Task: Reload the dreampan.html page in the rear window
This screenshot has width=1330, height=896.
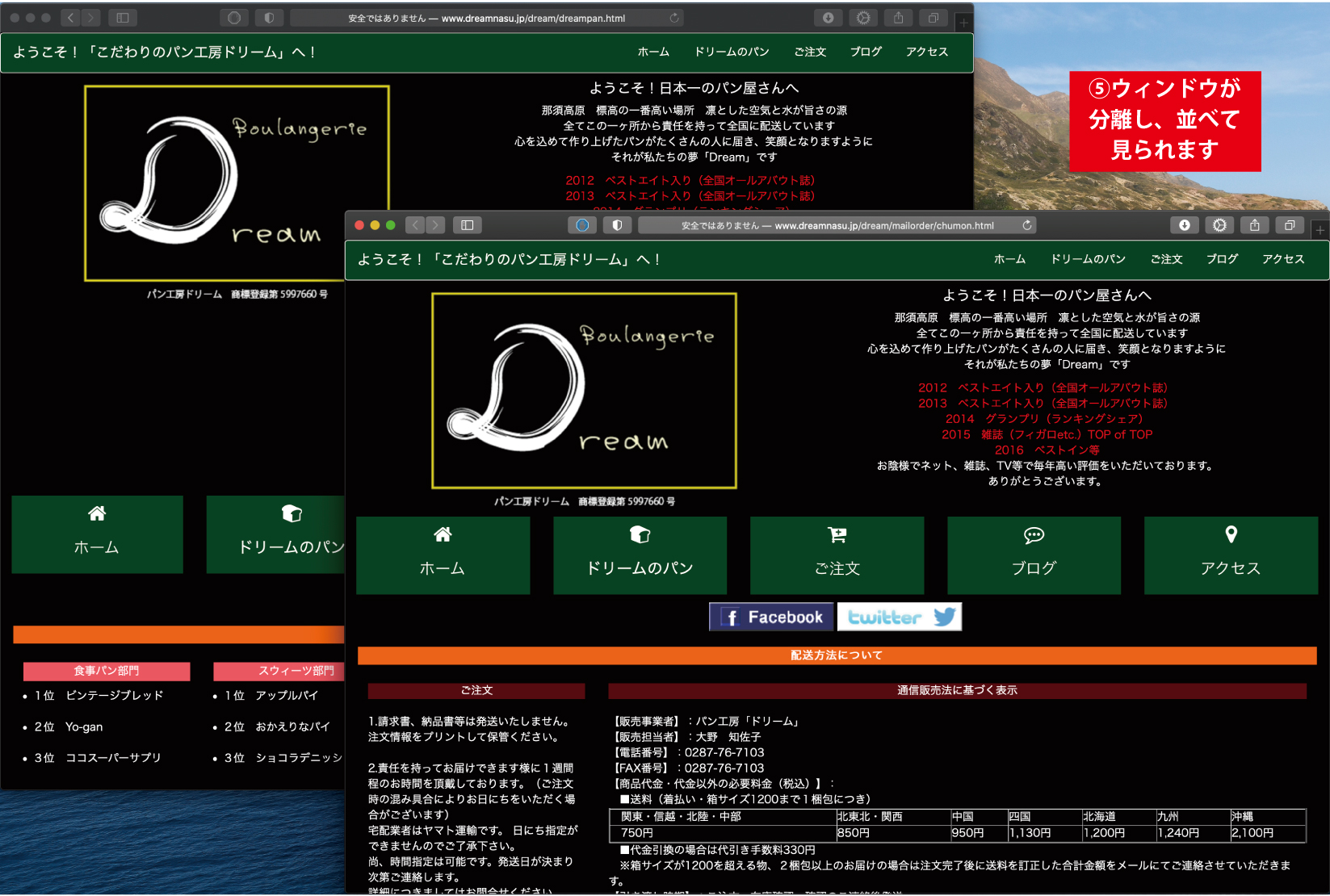Action: [x=674, y=18]
